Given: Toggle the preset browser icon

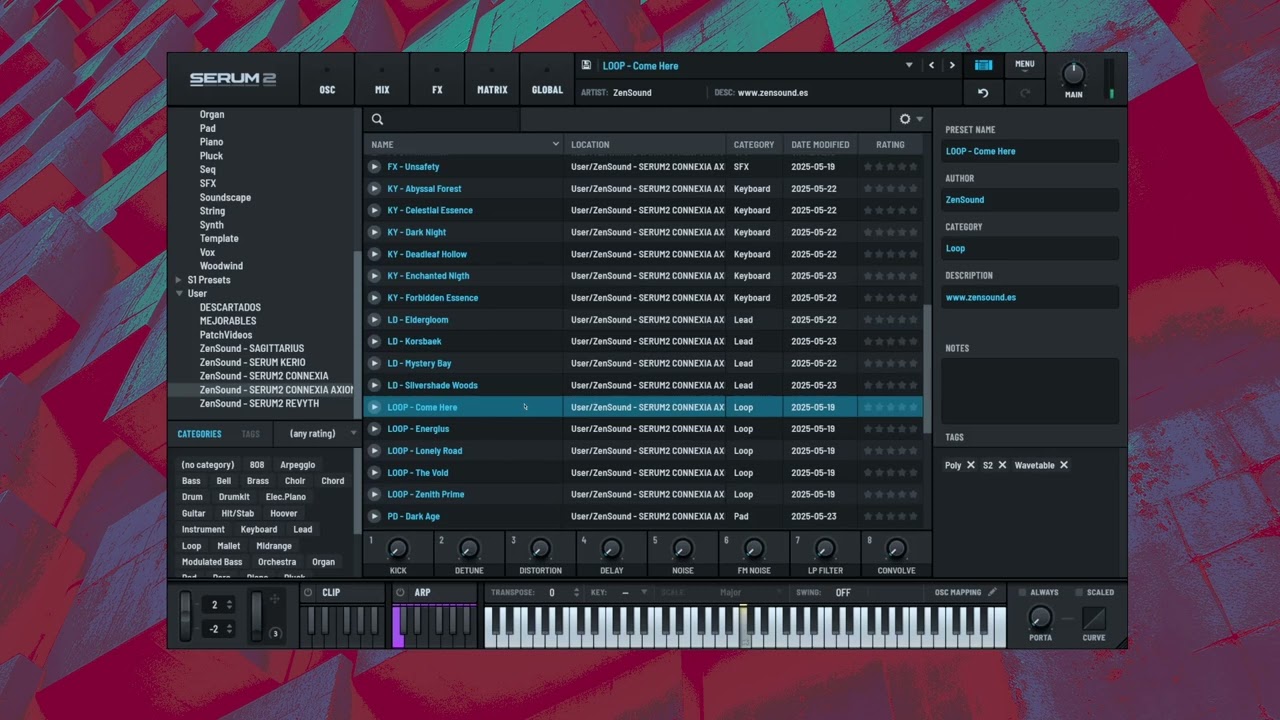Looking at the screenshot, I should click(984, 65).
